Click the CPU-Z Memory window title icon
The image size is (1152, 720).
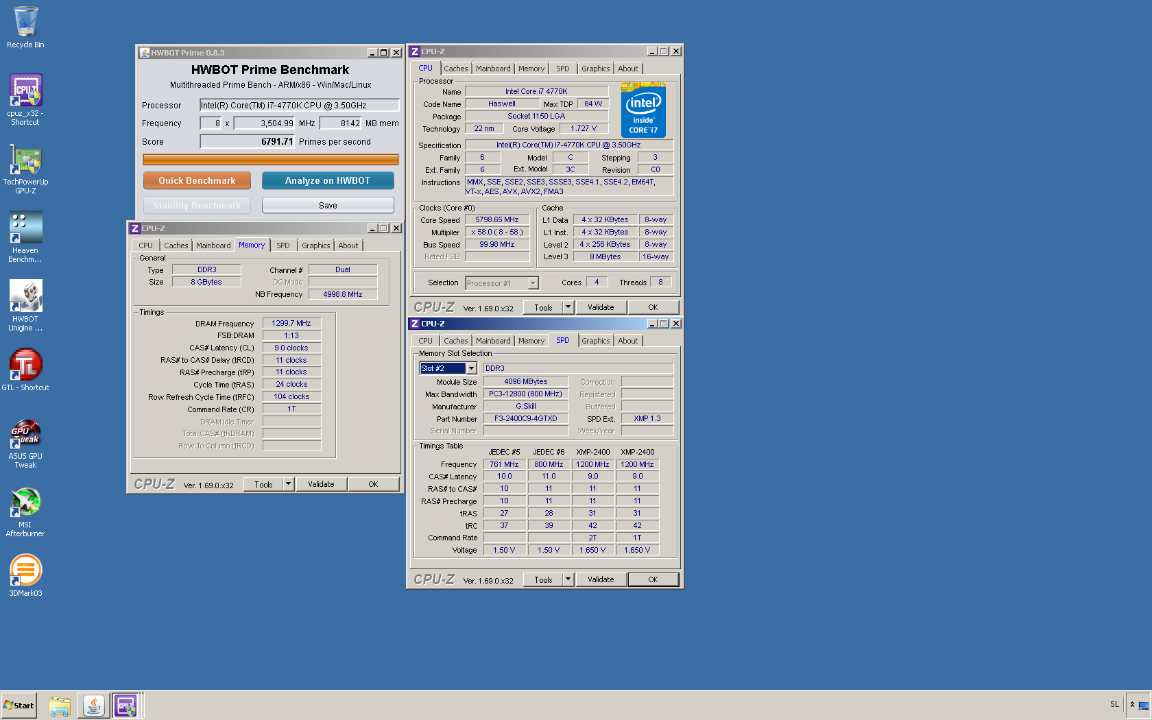point(134,228)
